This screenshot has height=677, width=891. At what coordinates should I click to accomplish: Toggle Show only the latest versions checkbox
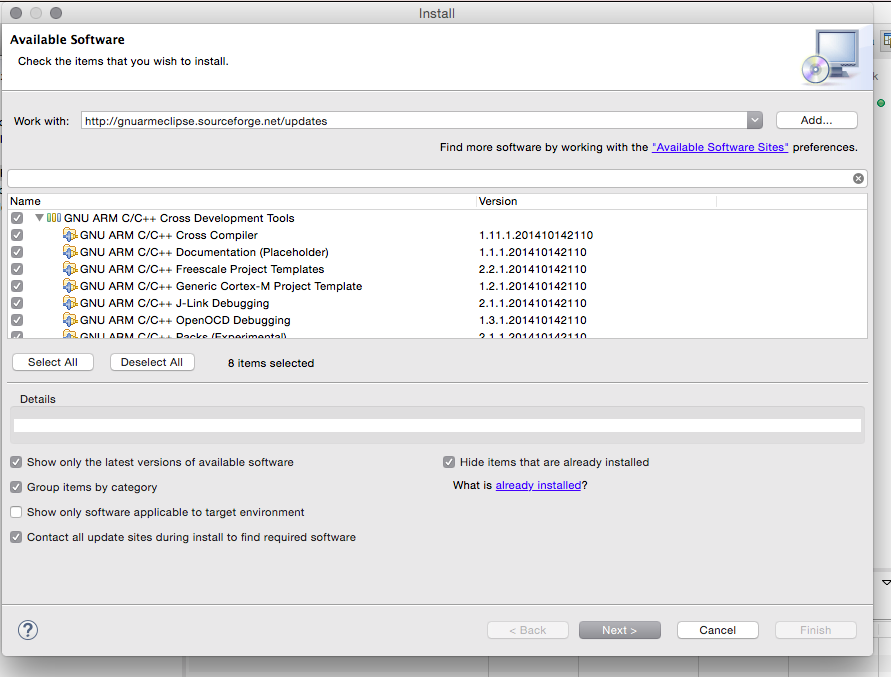pos(16,462)
